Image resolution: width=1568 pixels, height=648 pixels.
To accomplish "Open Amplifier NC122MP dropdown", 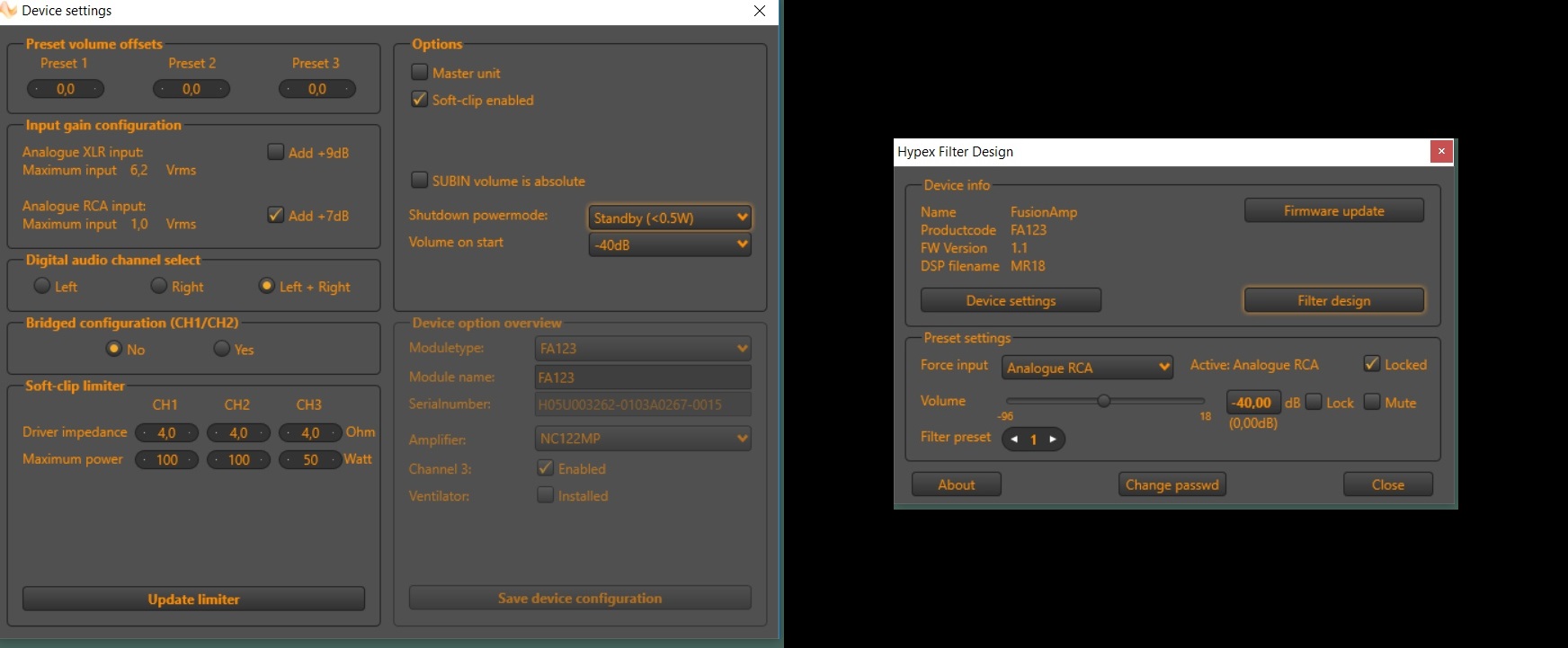I will [x=643, y=439].
